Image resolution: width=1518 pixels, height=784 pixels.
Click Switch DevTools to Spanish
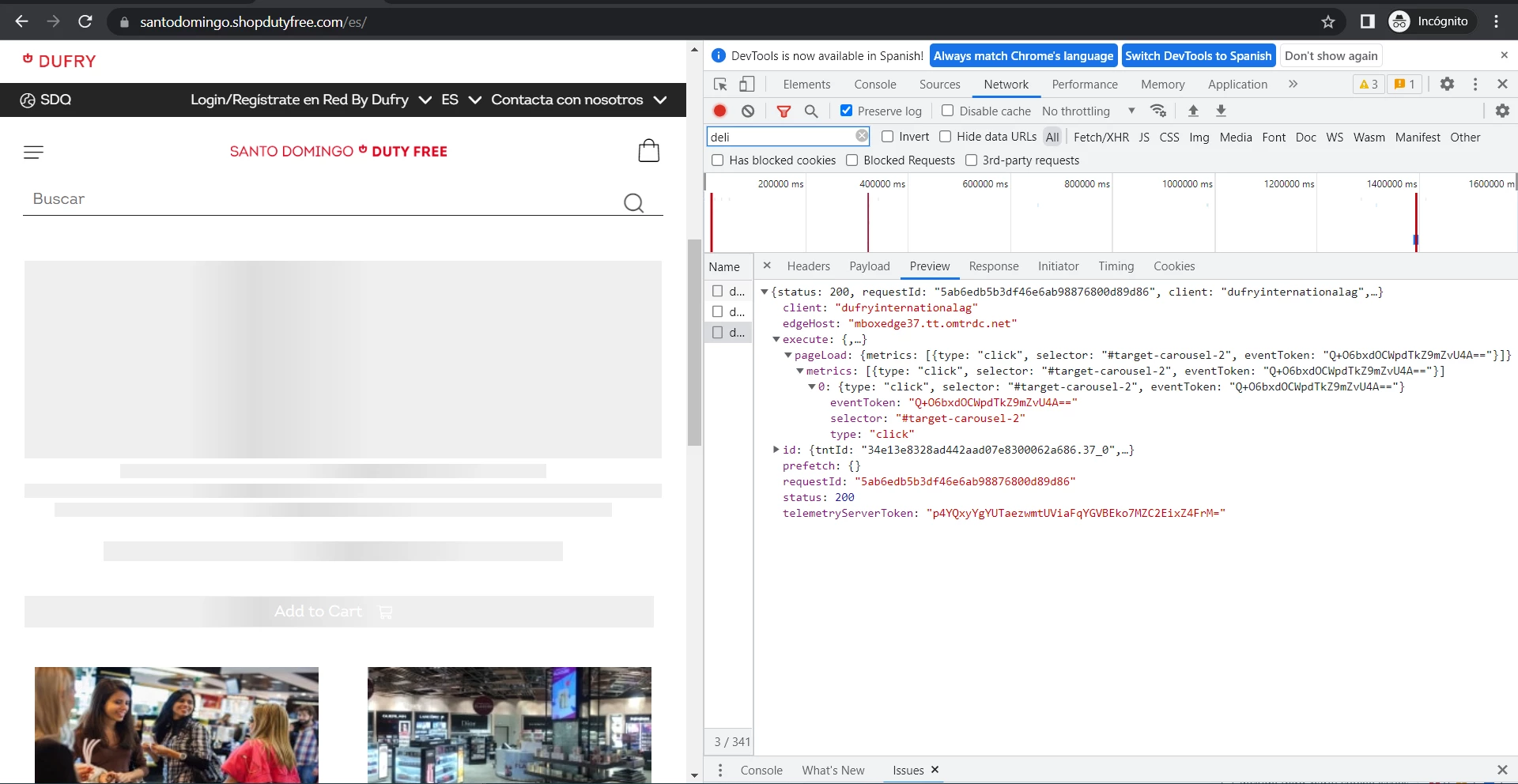[x=1198, y=55]
